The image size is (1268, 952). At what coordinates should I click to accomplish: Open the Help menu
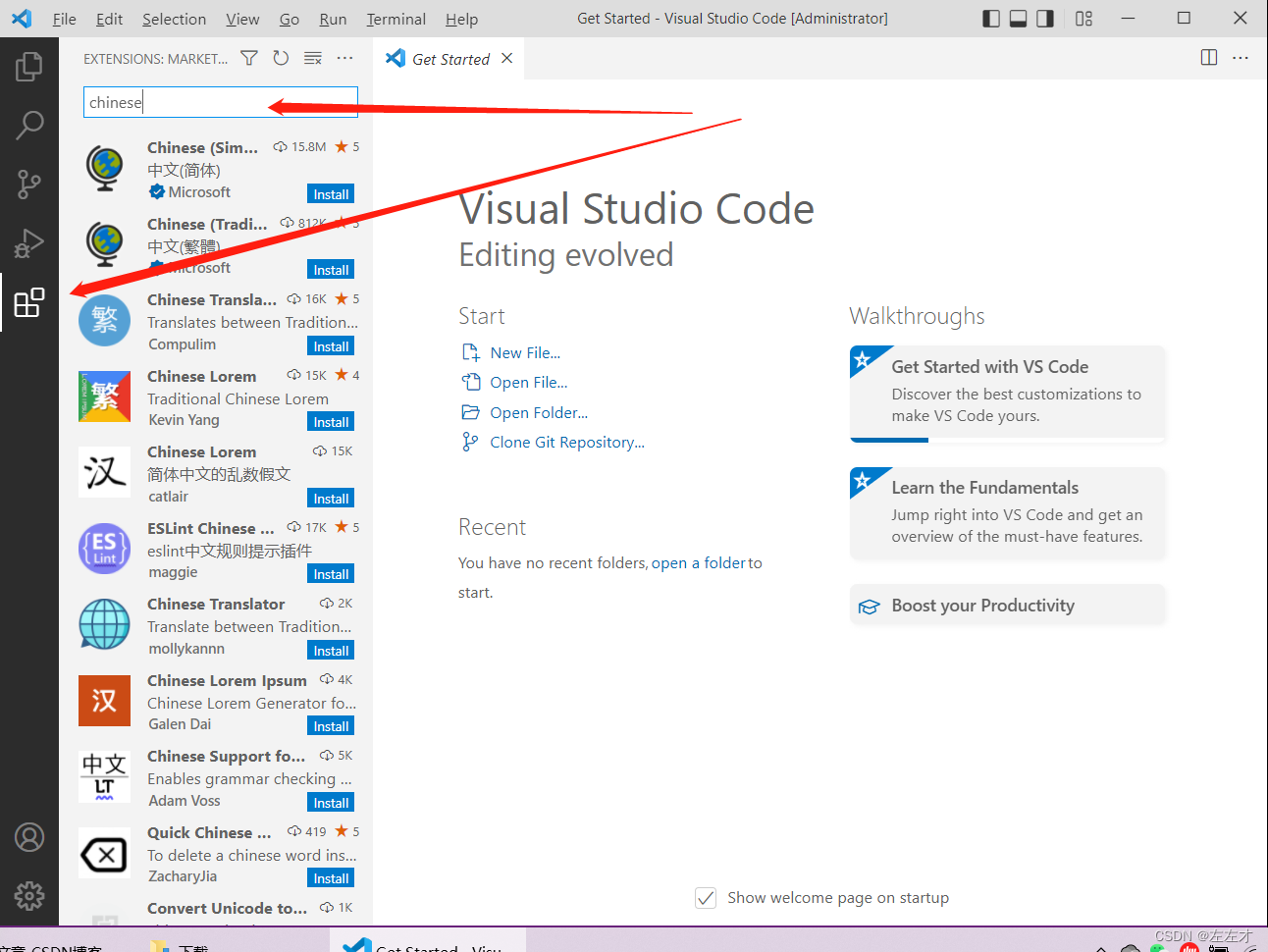(461, 19)
